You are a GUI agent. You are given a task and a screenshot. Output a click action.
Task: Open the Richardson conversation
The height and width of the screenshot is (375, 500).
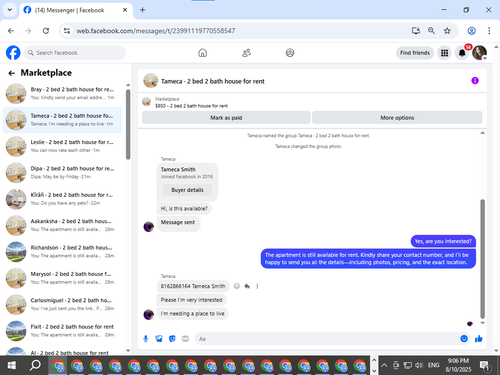coord(62,252)
